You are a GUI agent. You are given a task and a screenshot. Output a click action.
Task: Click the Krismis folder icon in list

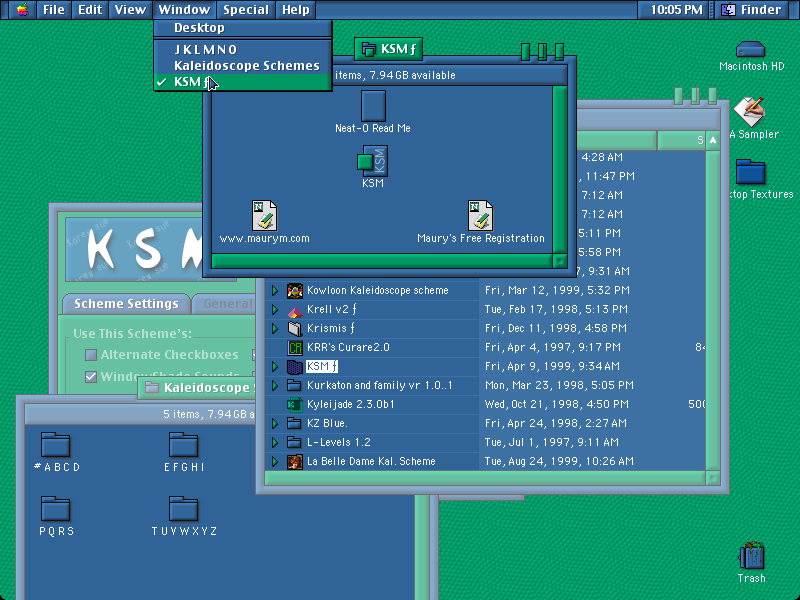pos(295,329)
